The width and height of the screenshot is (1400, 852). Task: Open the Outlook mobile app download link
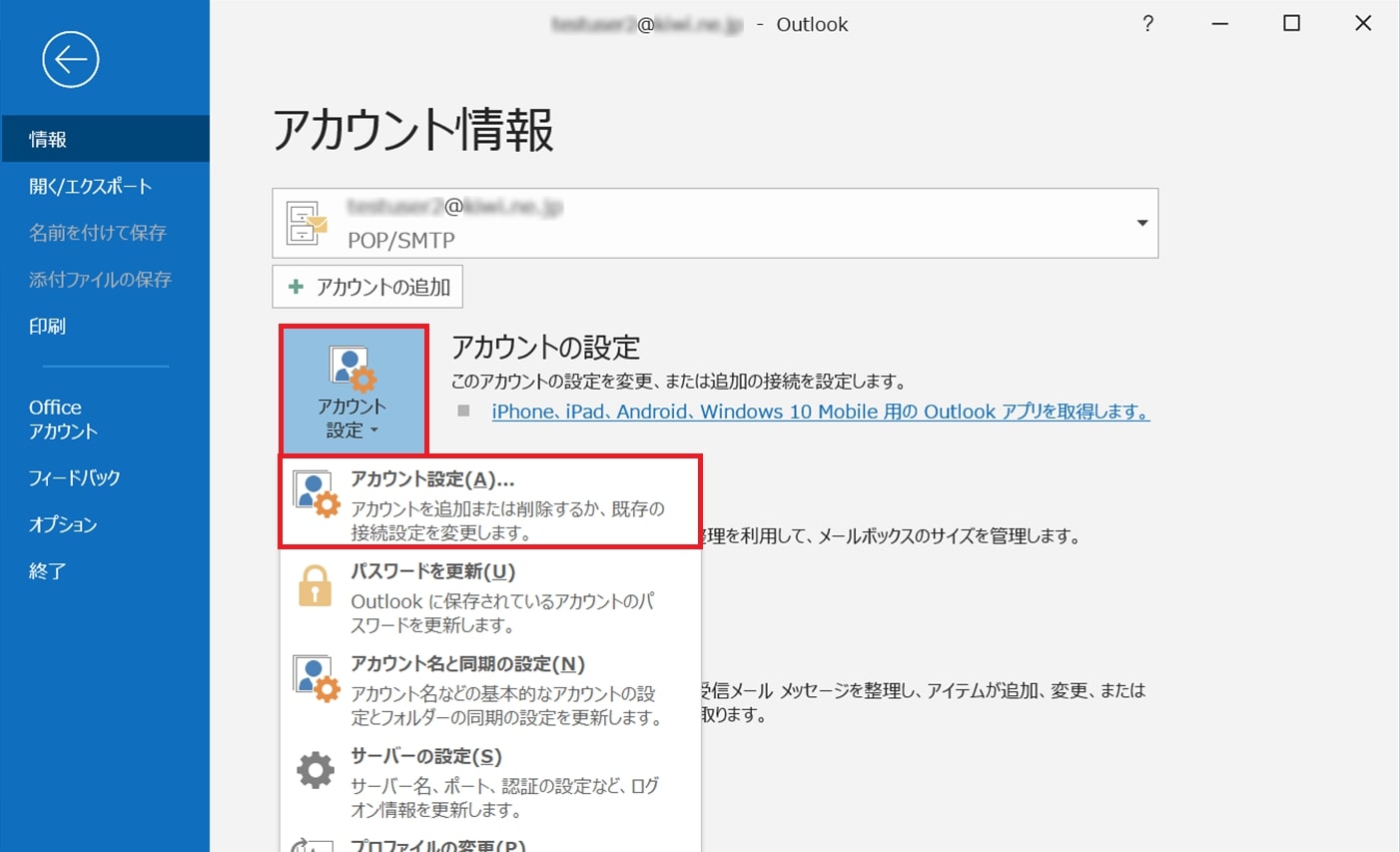(x=821, y=412)
